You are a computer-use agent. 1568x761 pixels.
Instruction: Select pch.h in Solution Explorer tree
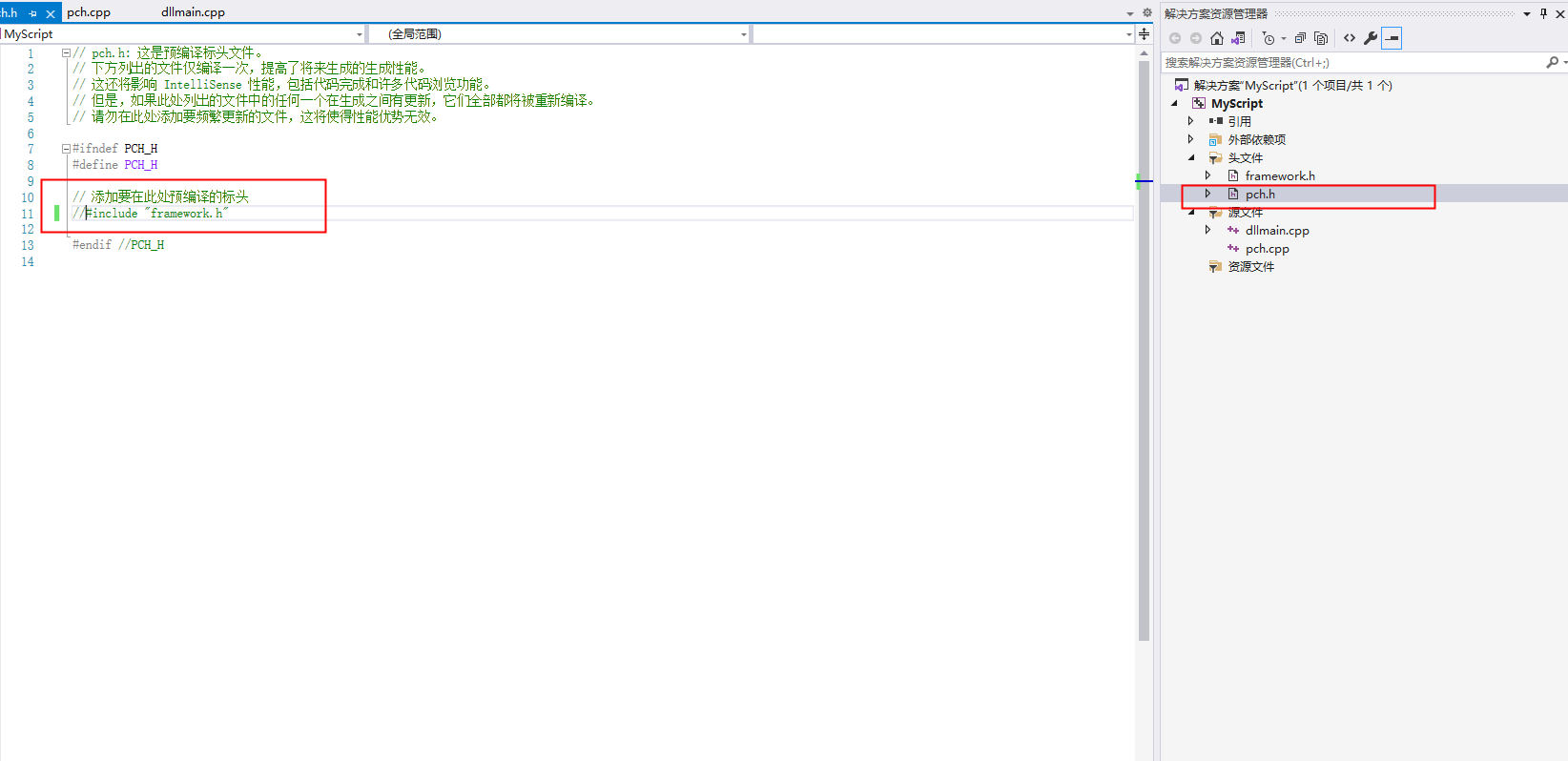pos(1260,194)
